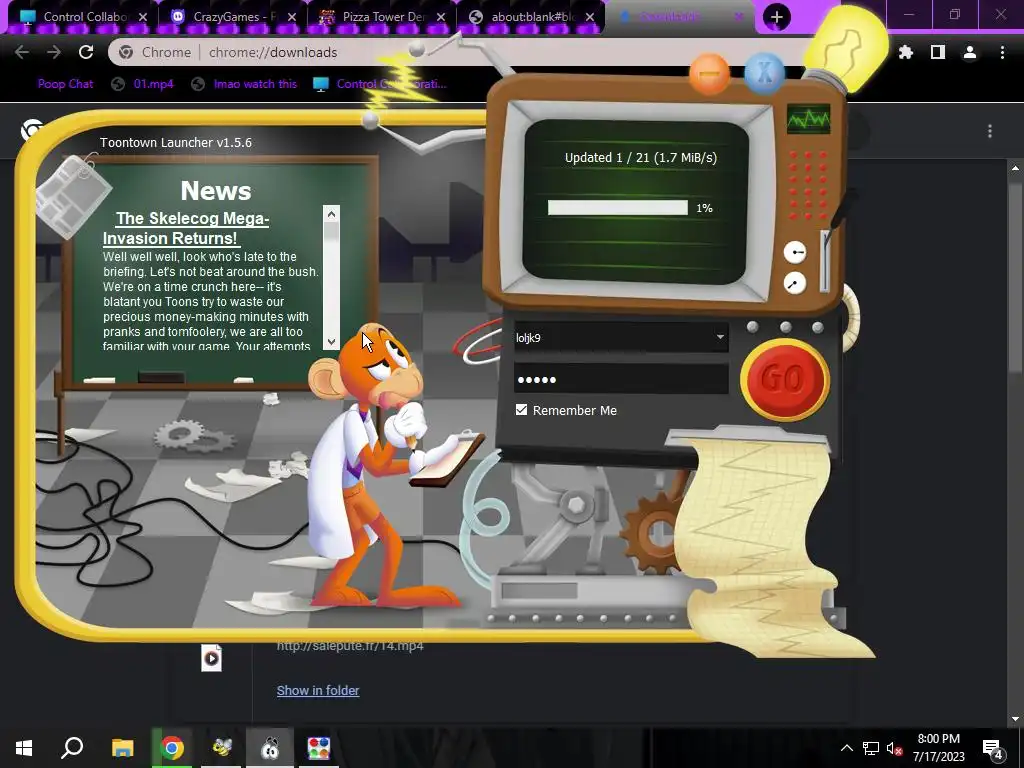Open a new Chrome tab
Image resolution: width=1024 pixels, height=768 pixels.
click(776, 17)
